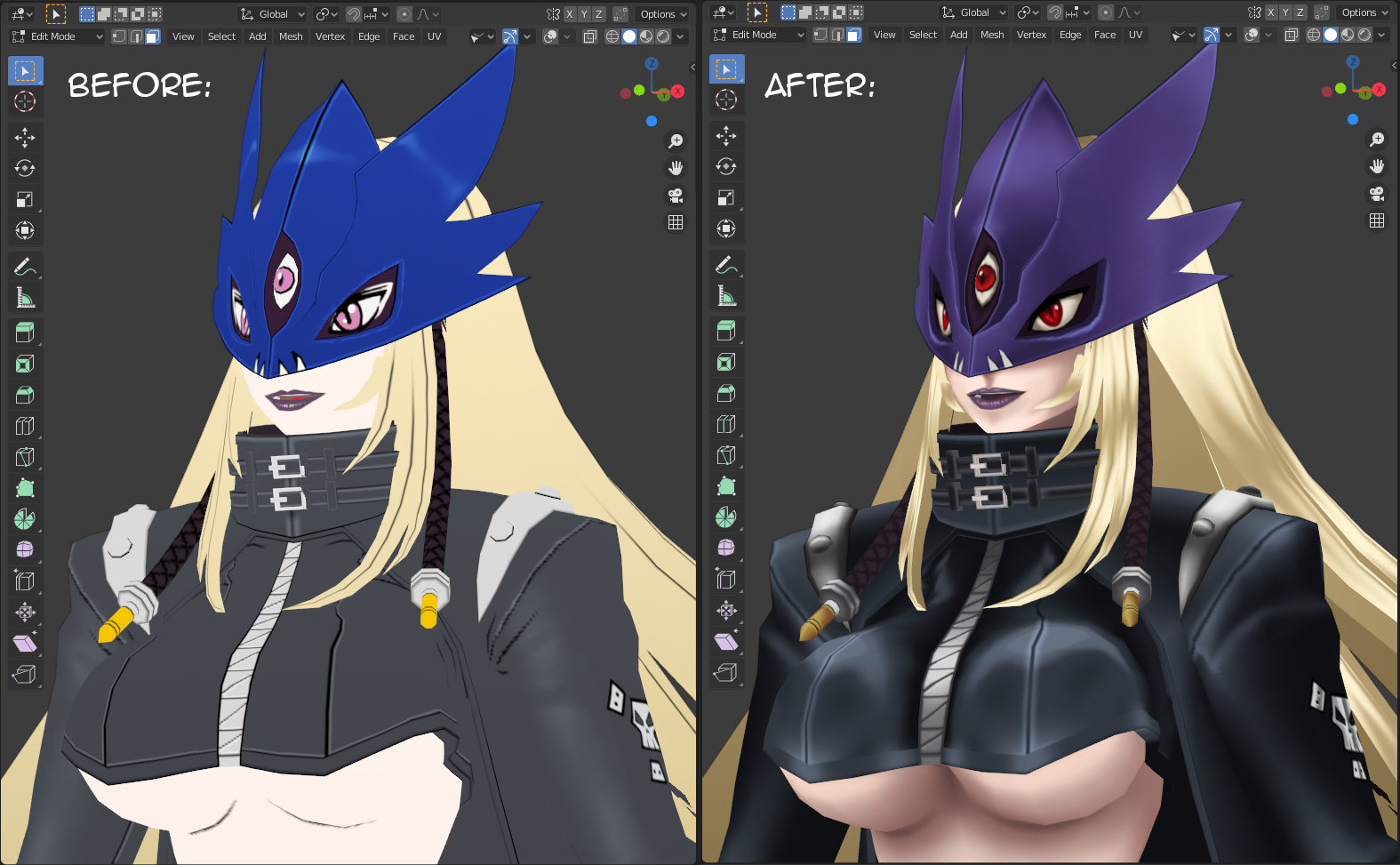Select the Smooth tool in AFTER viewport
Viewport: 1400px width, 865px height.
point(726,549)
